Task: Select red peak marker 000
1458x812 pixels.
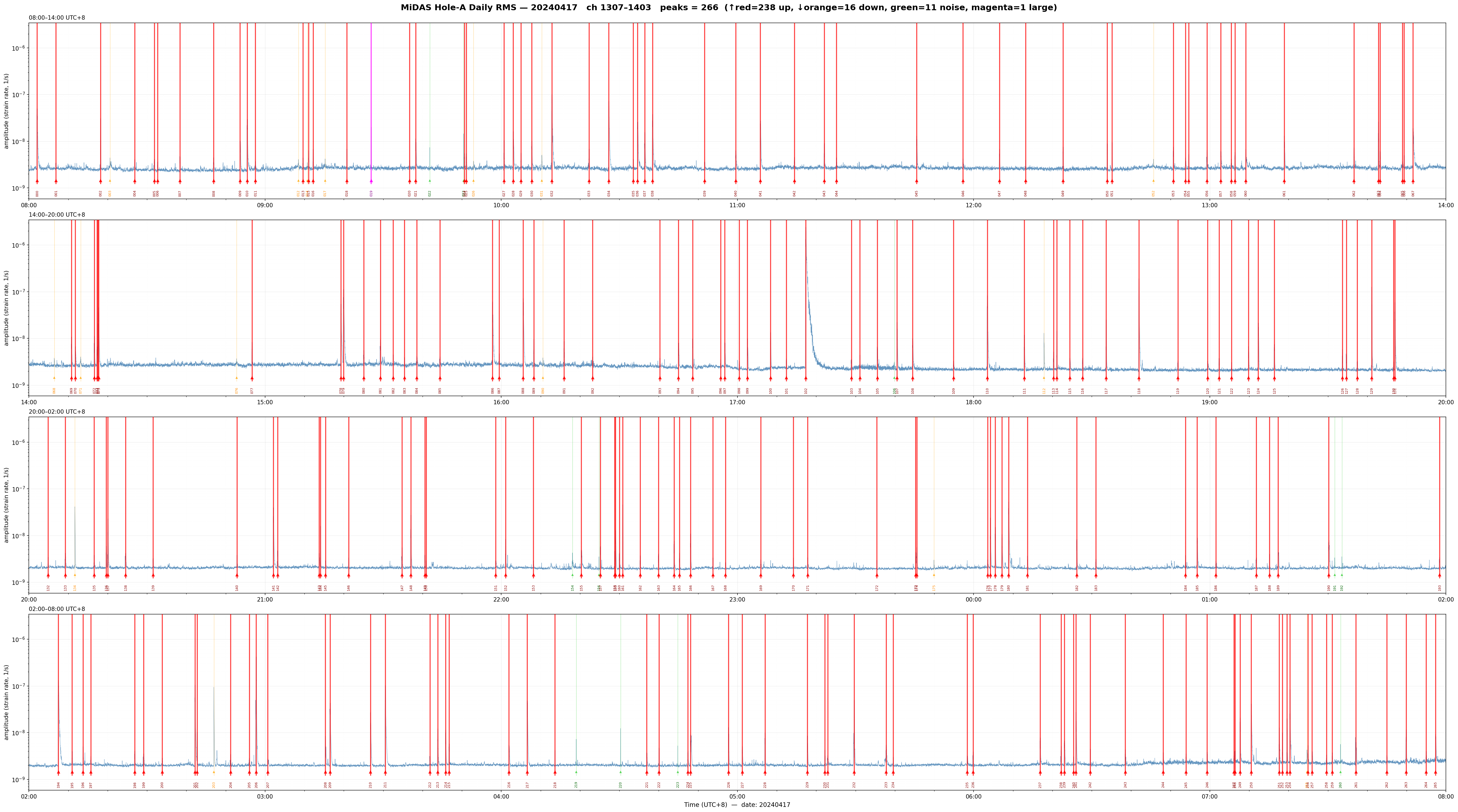Action: 37,181
